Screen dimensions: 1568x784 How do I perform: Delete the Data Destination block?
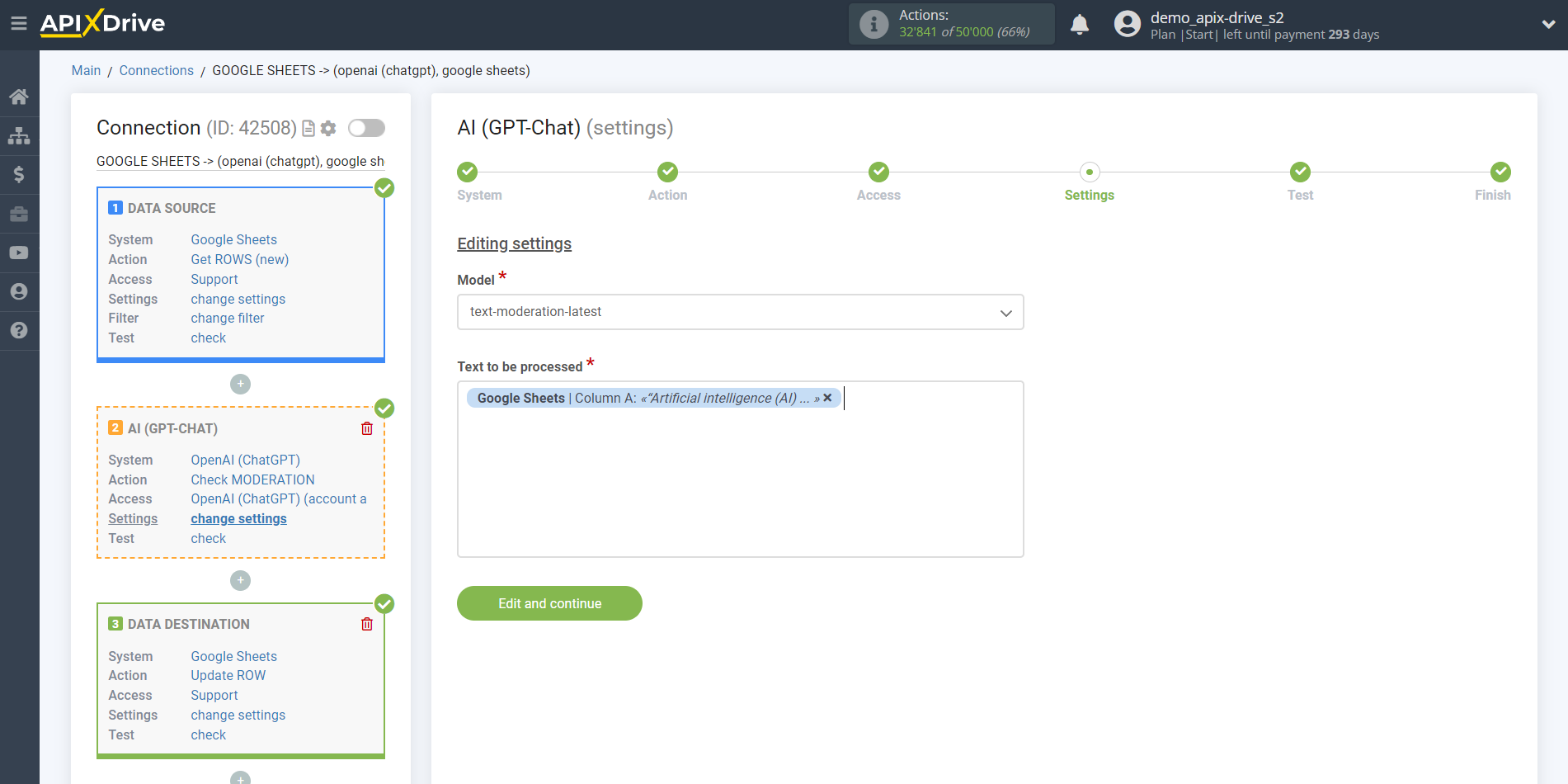pyautogui.click(x=367, y=624)
